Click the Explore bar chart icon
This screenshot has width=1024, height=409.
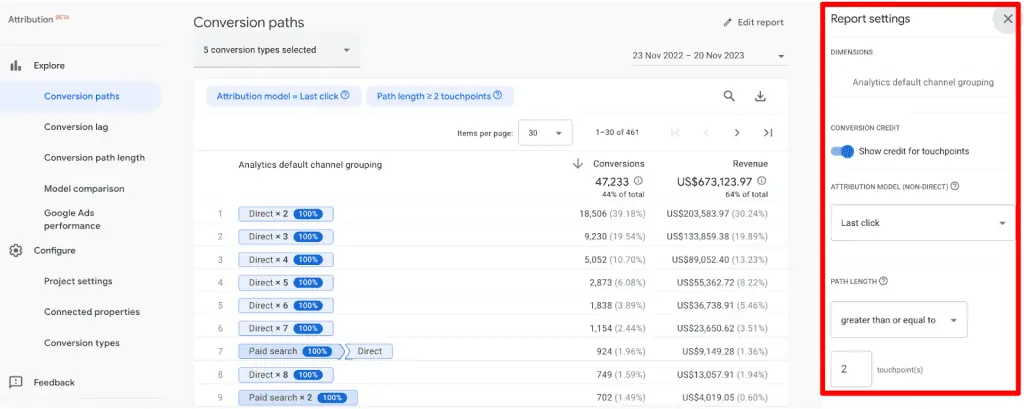(16, 66)
